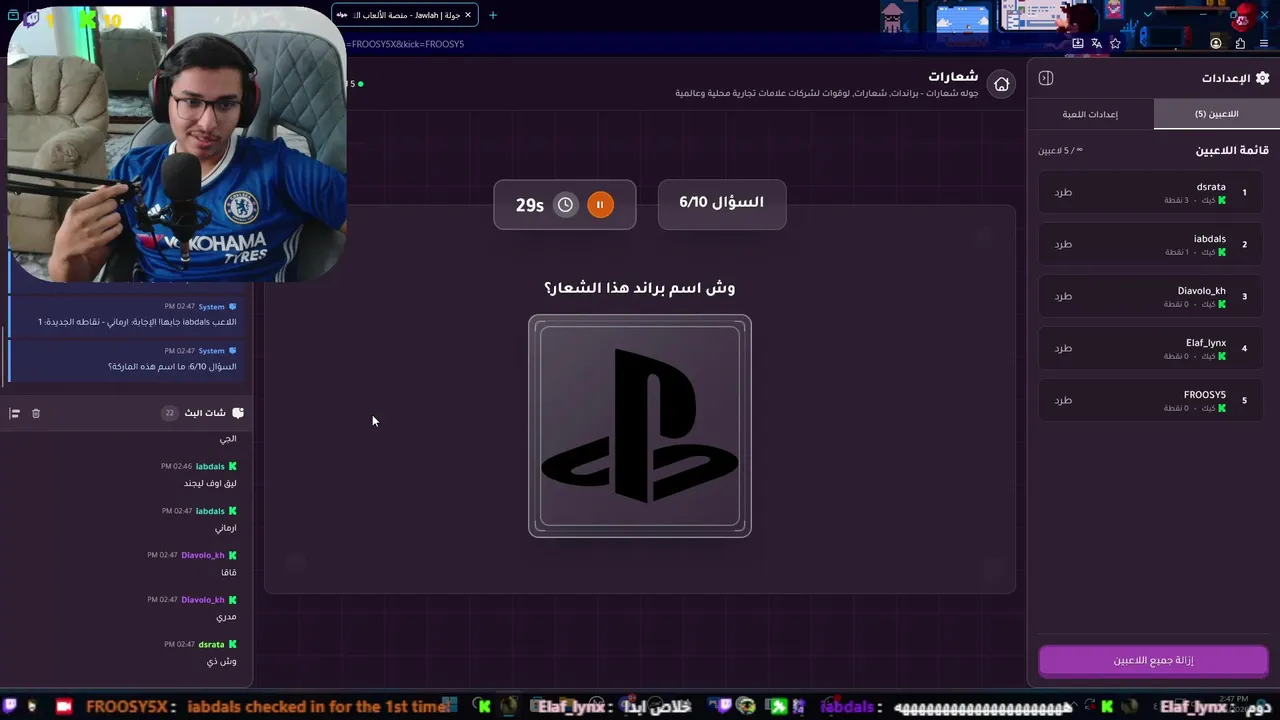The image size is (1280, 720).
Task: Click the gear icon next to الإعدادات
Action: 1262,78
